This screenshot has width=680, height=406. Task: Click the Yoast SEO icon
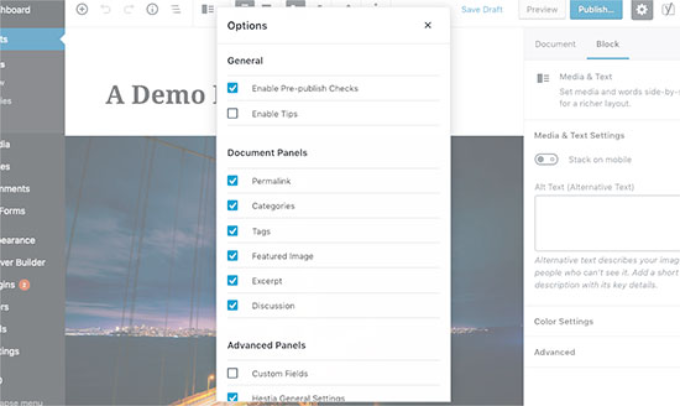[x=668, y=10]
